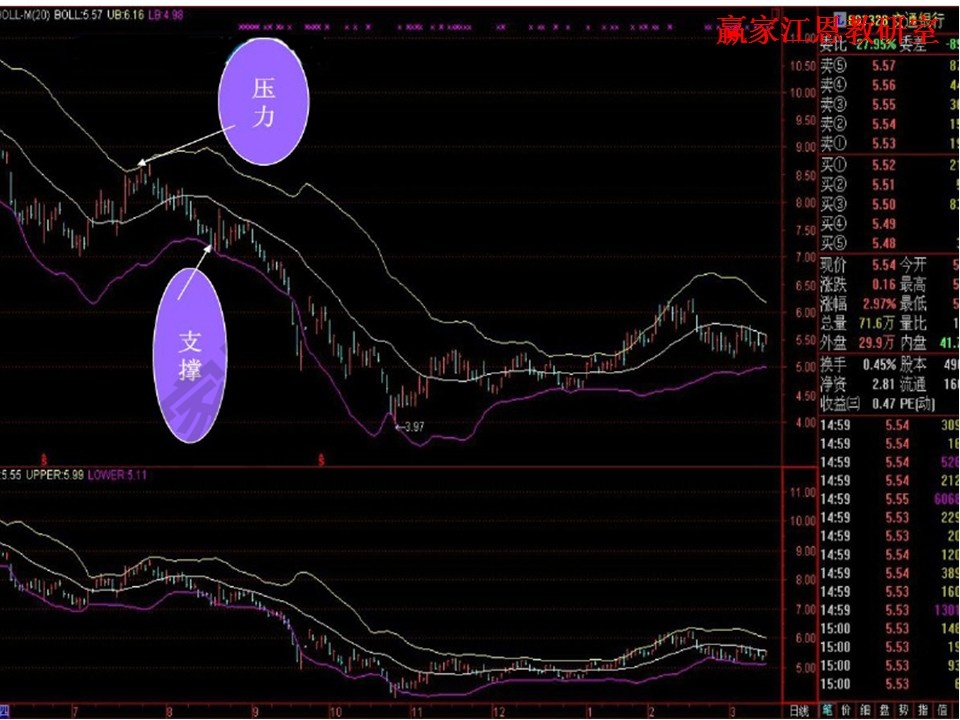Select the 卖① ask price 5.53

(883, 143)
